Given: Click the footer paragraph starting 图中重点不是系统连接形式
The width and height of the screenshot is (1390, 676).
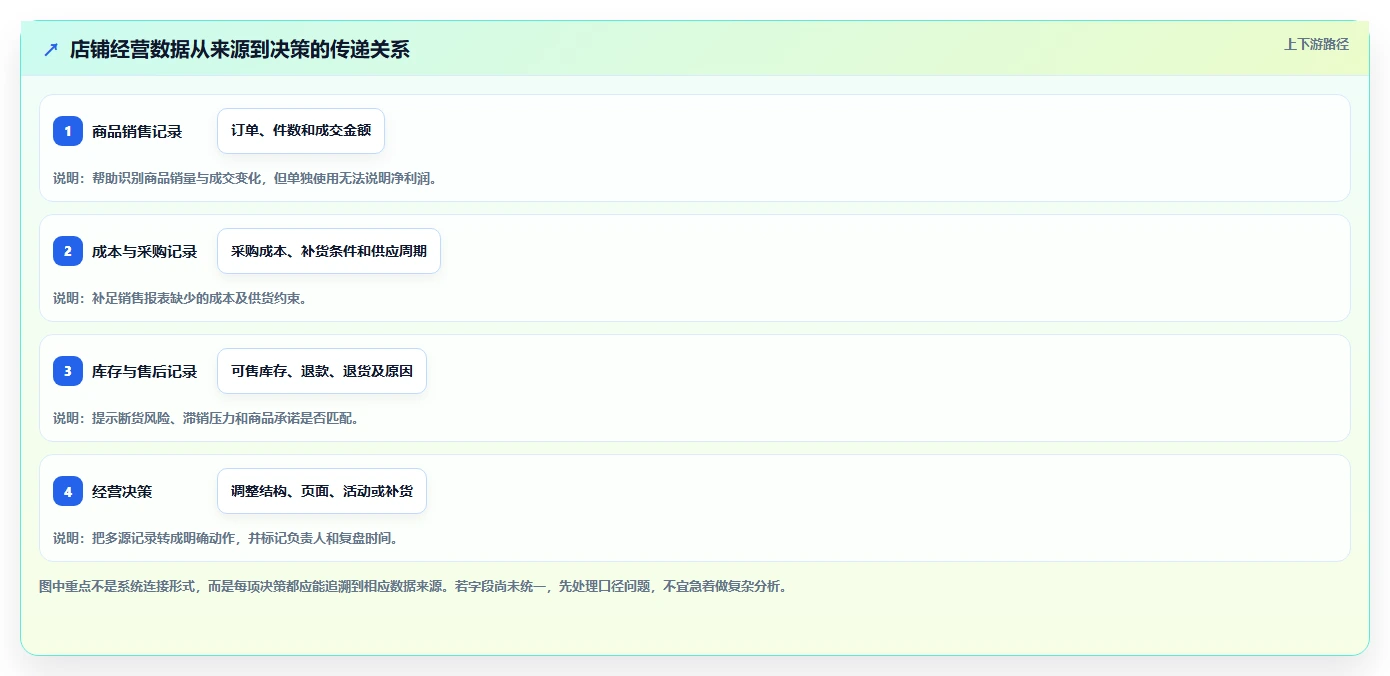Looking at the screenshot, I should pyautogui.click(x=413, y=587).
